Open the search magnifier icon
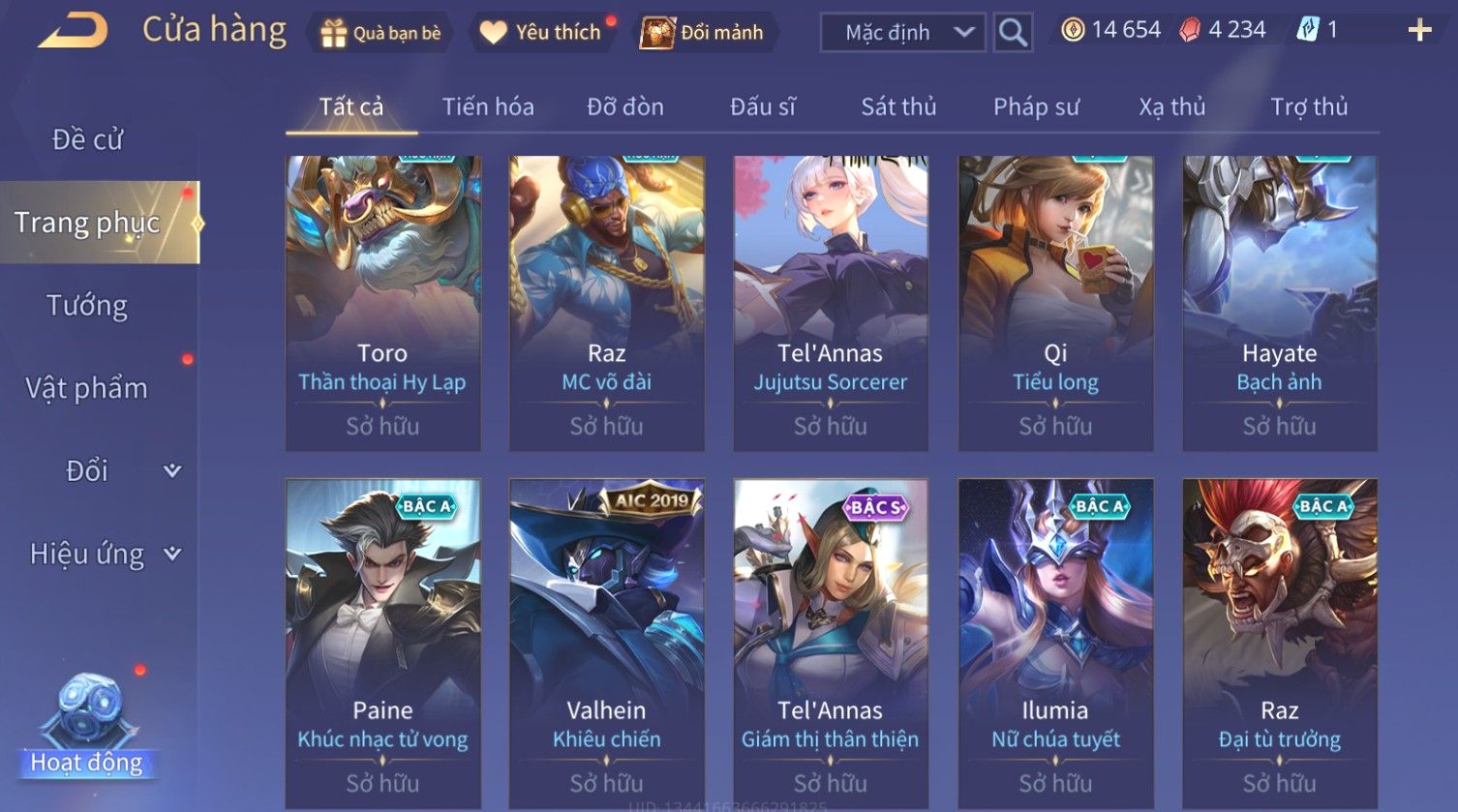The width and height of the screenshot is (1458, 812). (1013, 33)
